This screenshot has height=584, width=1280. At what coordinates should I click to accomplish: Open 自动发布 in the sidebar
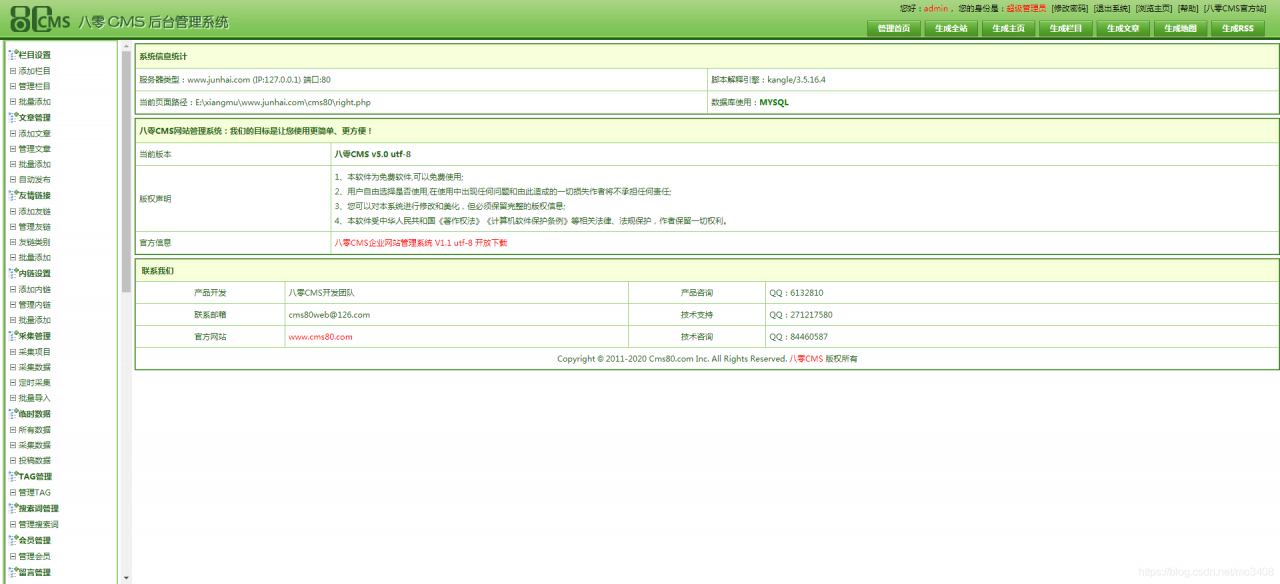pos(34,180)
